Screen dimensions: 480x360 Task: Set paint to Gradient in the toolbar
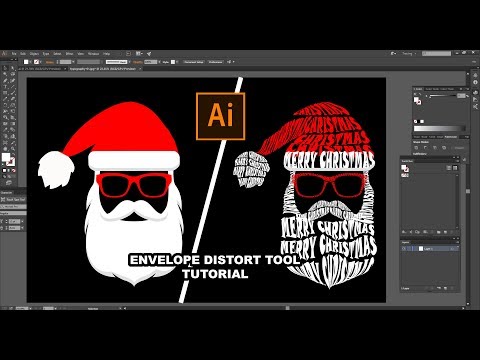(x=9, y=170)
